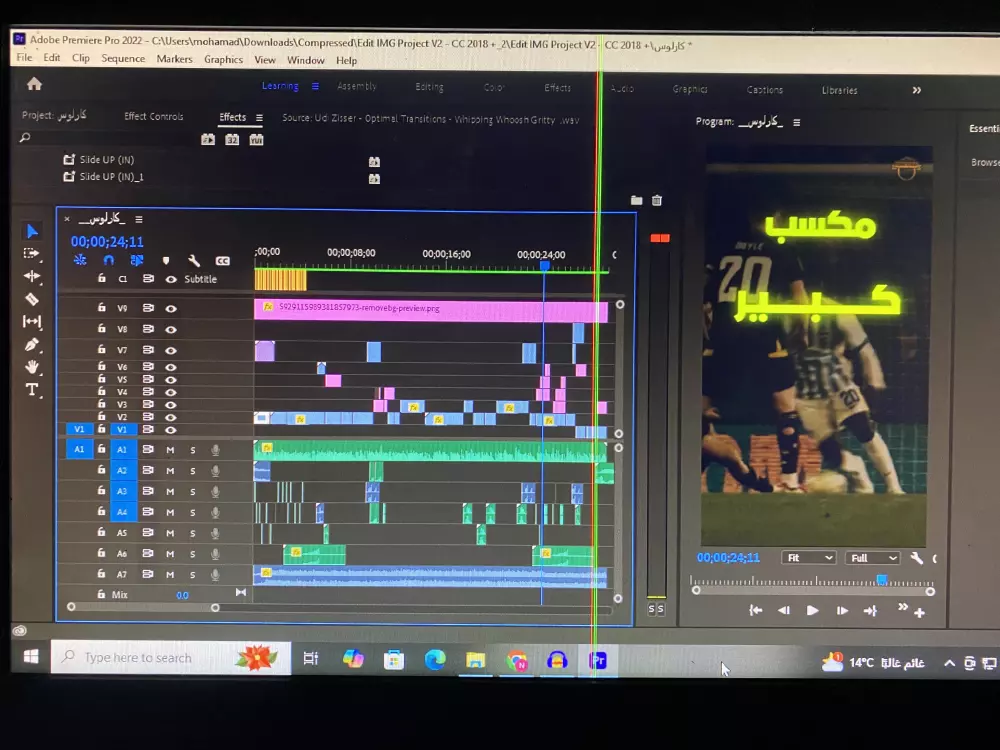The height and width of the screenshot is (750, 1000).
Task: Expand the Program panel overflow chevron
Action: [x=904, y=607]
